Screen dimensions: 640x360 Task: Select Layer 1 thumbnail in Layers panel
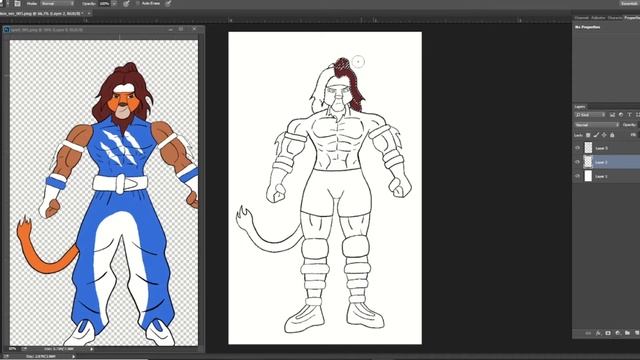pyautogui.click(x=588, y=176)
